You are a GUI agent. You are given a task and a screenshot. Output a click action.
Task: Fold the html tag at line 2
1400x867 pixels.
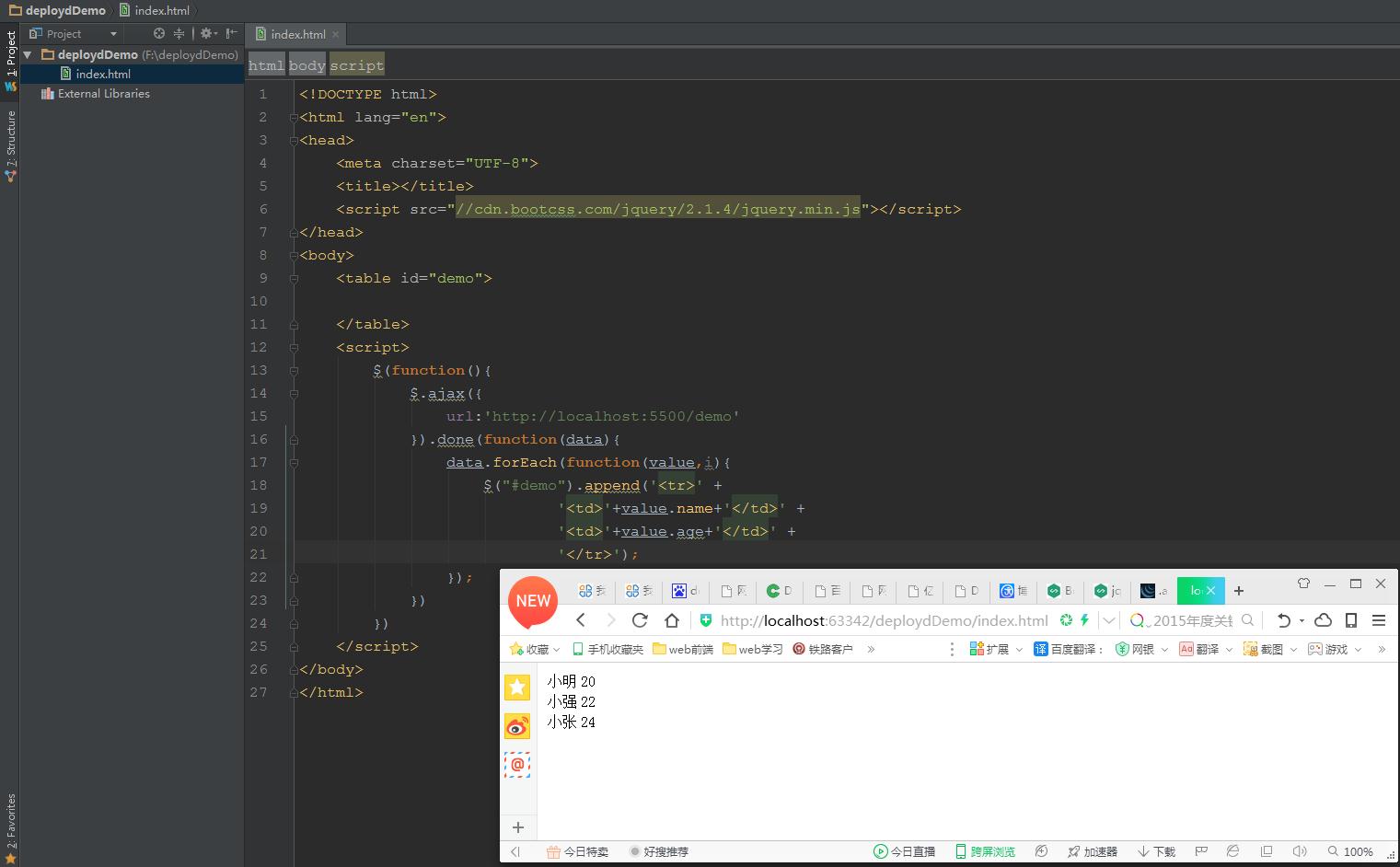294,117
